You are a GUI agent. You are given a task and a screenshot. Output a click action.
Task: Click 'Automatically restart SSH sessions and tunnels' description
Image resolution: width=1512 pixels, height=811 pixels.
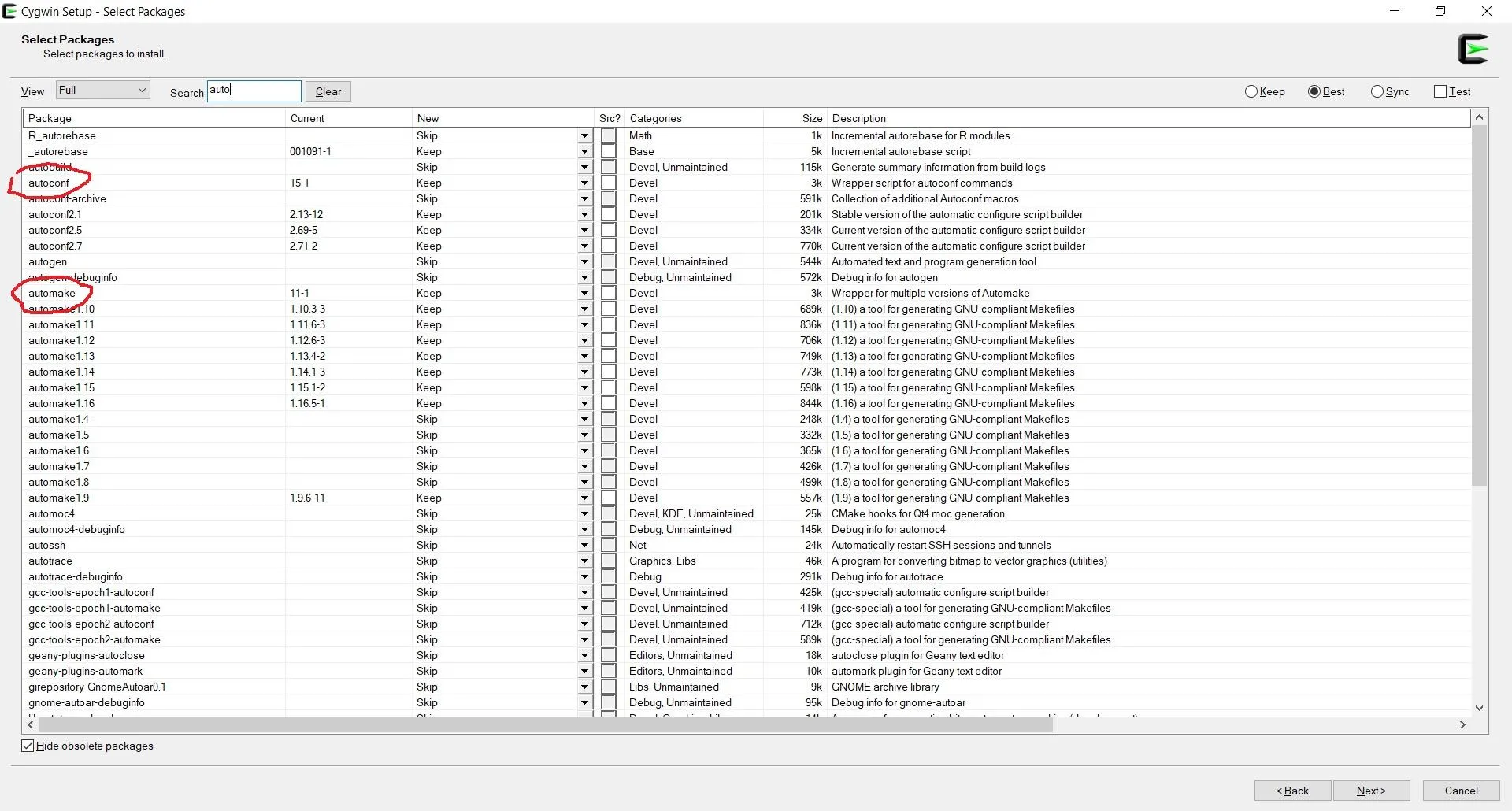[x=941, y=545]
